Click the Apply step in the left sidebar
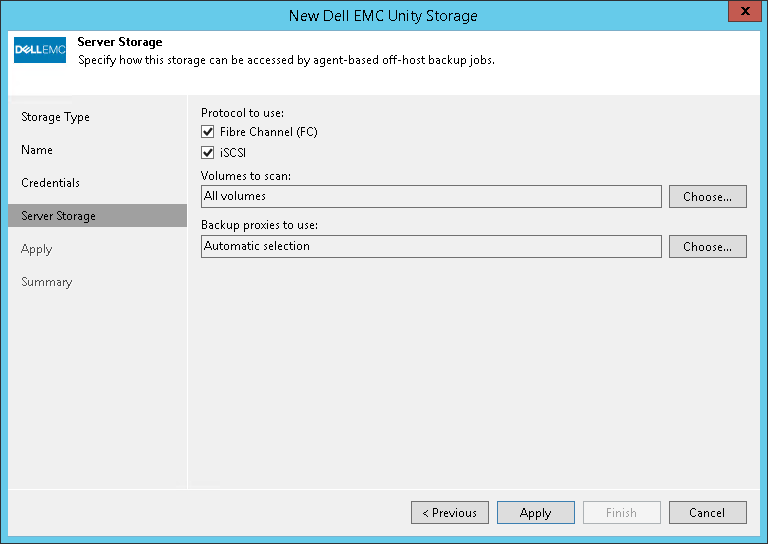This screenshot has height=544, width=768. 37,249
